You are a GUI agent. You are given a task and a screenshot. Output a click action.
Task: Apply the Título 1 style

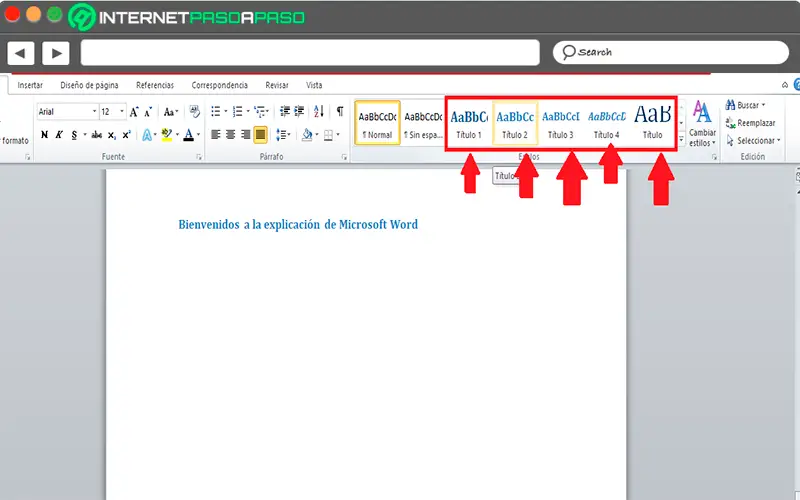(469, 123)
